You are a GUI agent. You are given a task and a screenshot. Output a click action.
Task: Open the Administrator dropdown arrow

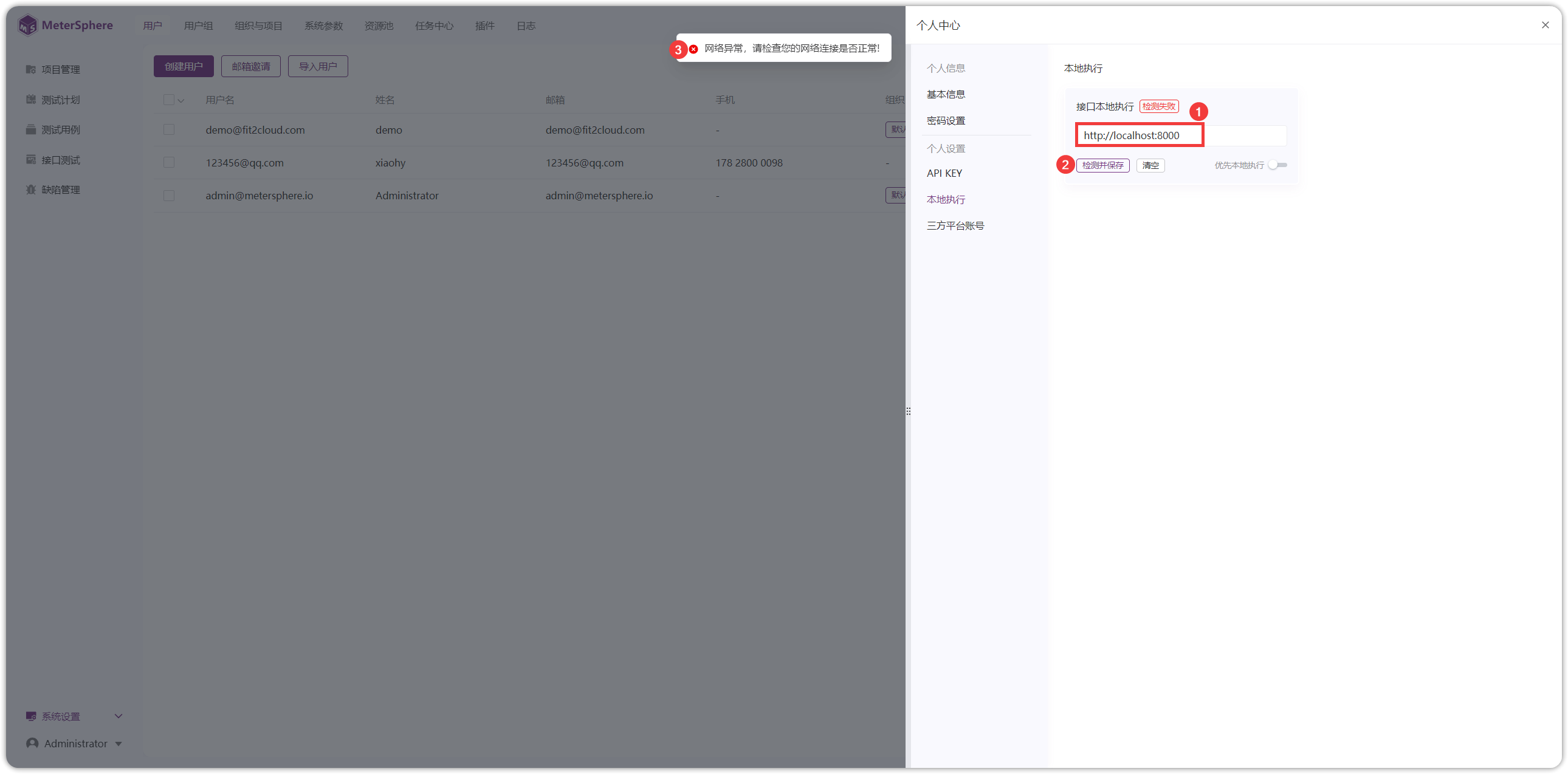point(119,744)
